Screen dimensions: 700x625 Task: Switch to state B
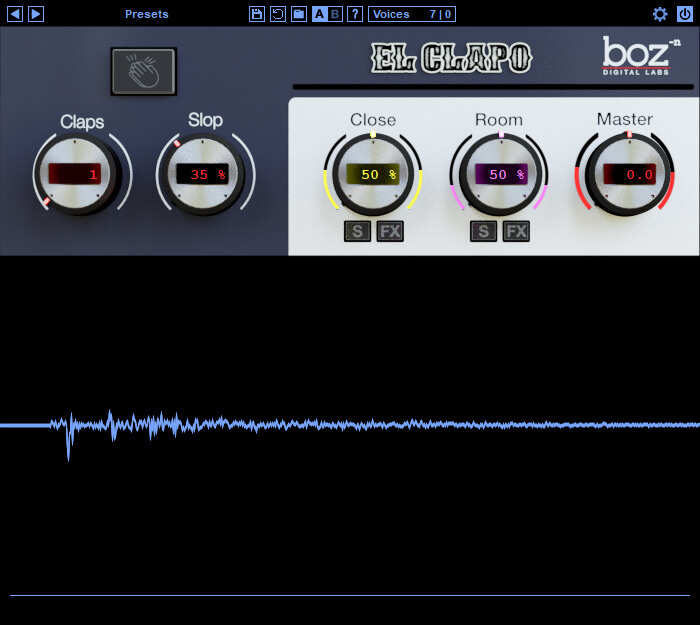tap(335, 14)
